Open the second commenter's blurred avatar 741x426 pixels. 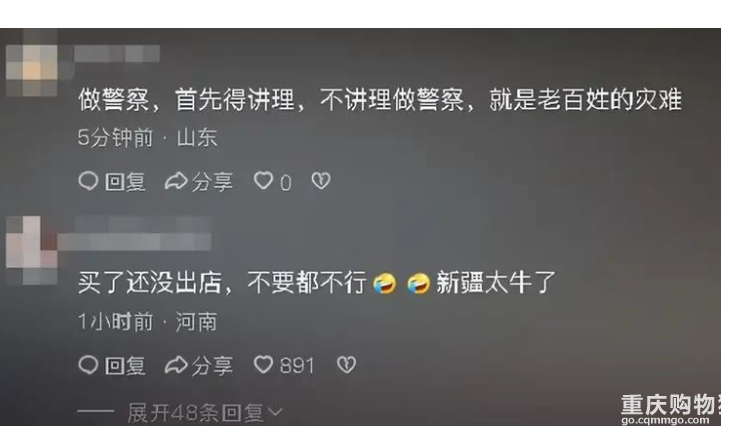pos(32,250)
